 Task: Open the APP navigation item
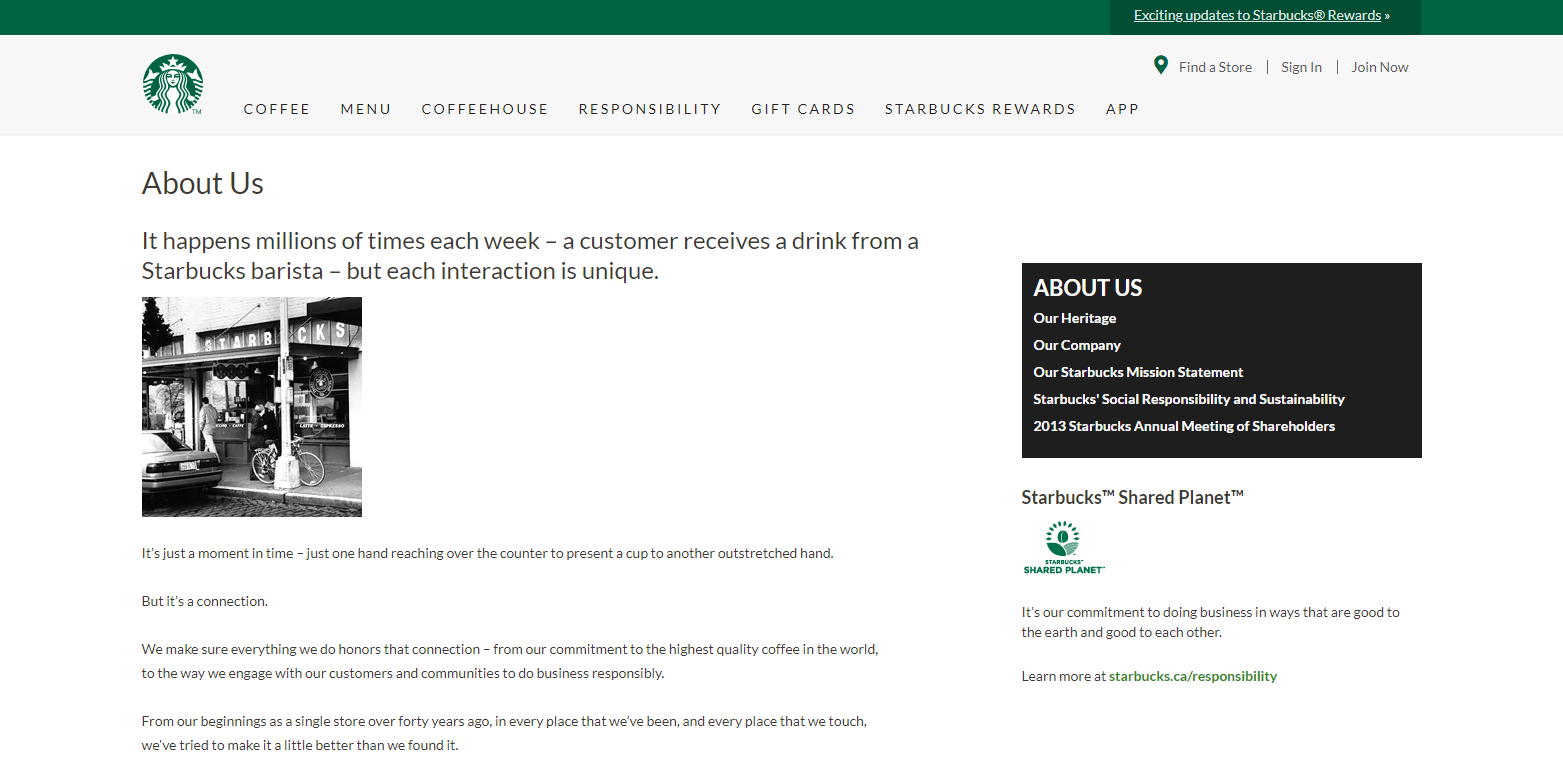point(1122,109)
